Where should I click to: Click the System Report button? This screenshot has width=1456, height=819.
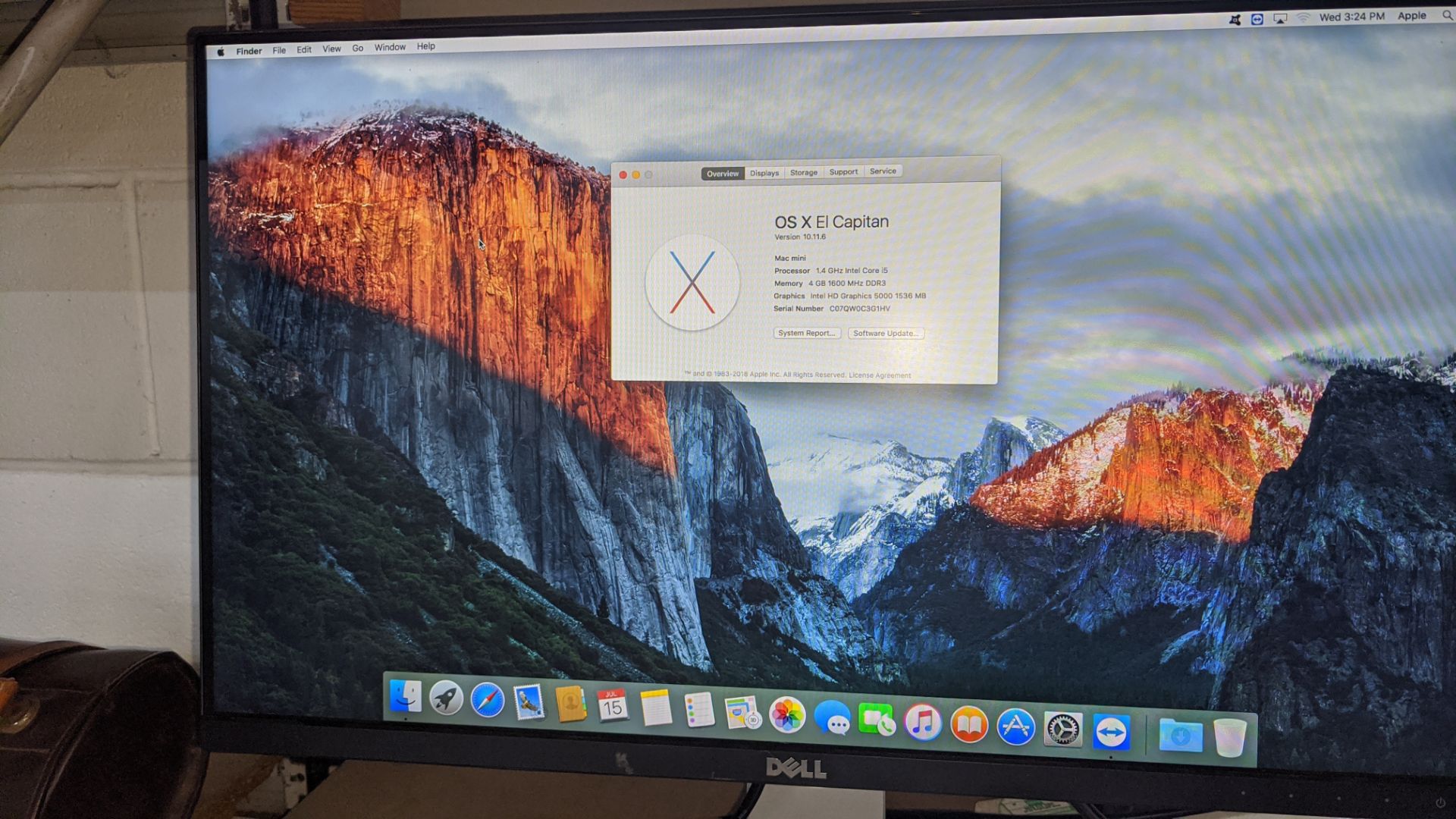point(805,333)
